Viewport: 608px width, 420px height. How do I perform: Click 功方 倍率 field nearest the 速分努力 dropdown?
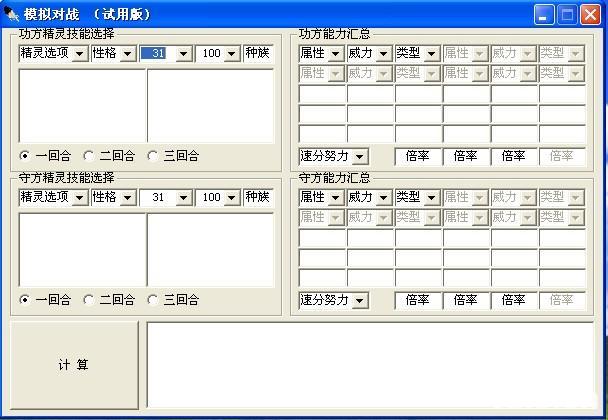point(418,156)
